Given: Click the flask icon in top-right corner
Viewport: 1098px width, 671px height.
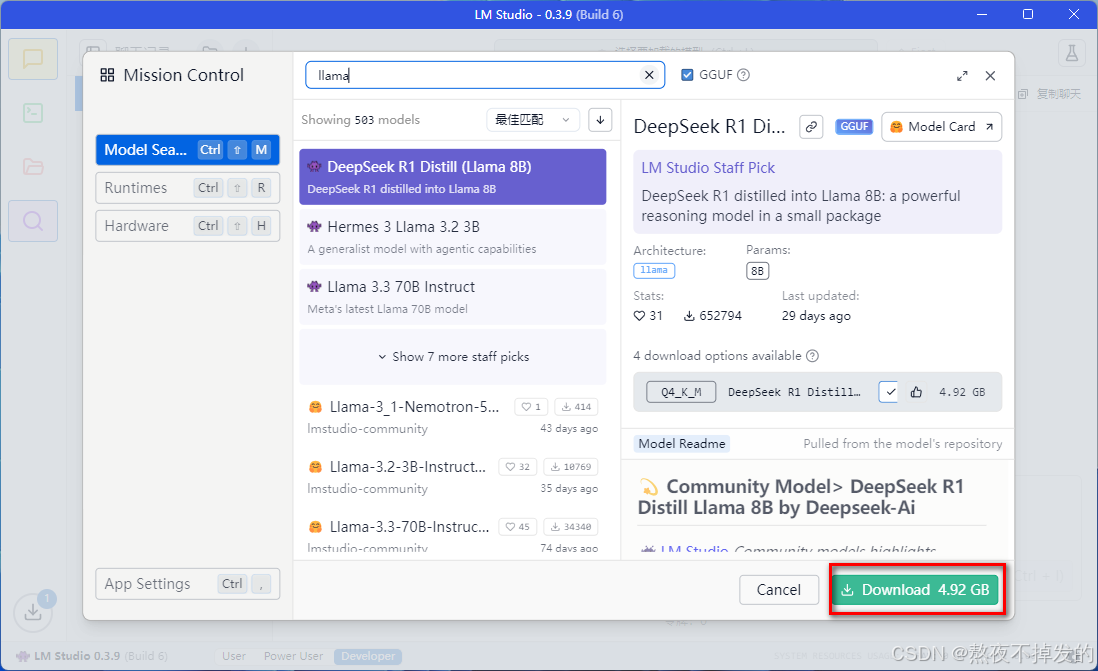Looking at the screenshot, I should (x=1071, y=53).
